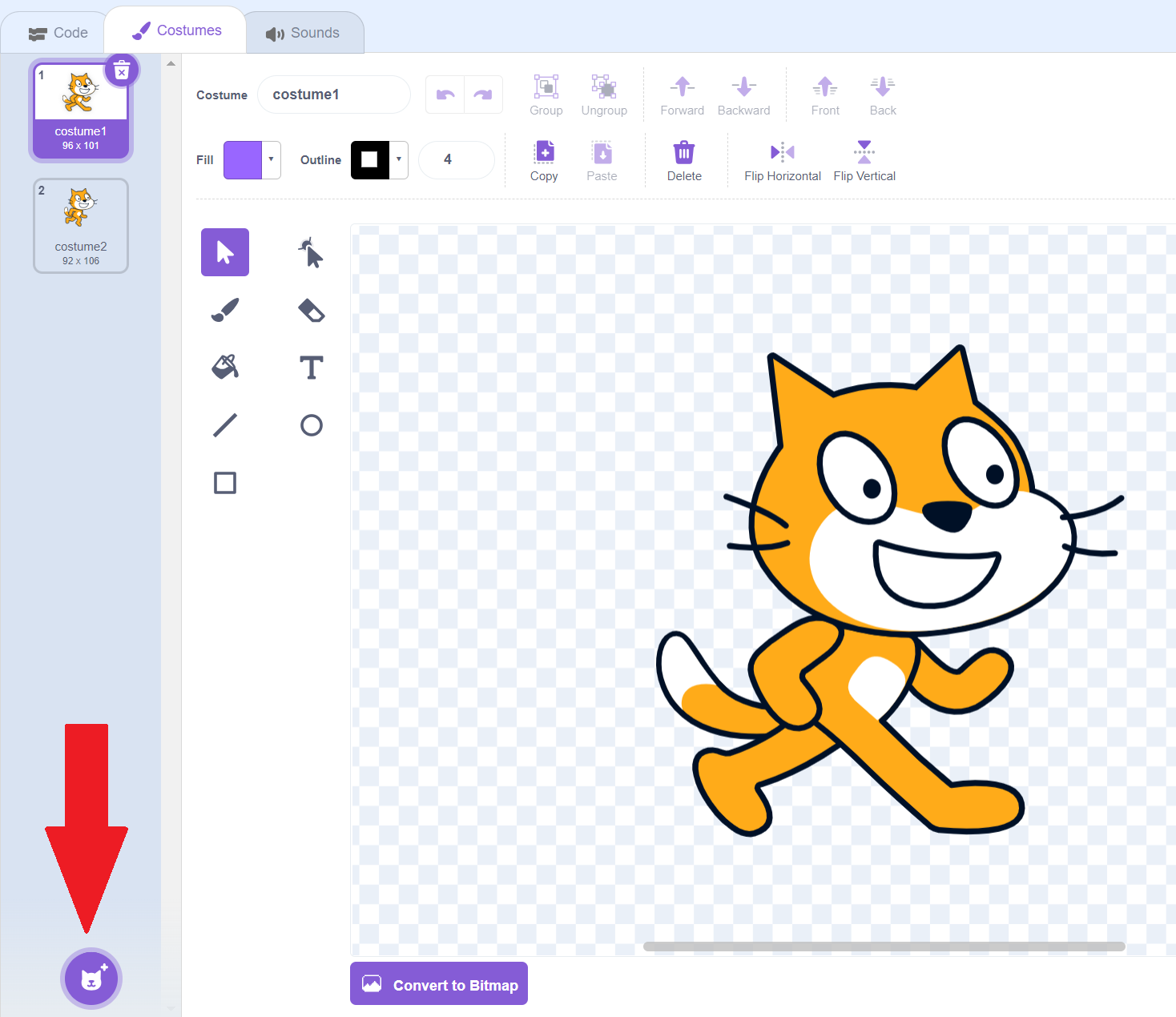Viewport: 1176px width, 1017px height.
Task: Select the costume2 thumbnail
Action: (81, 226)
